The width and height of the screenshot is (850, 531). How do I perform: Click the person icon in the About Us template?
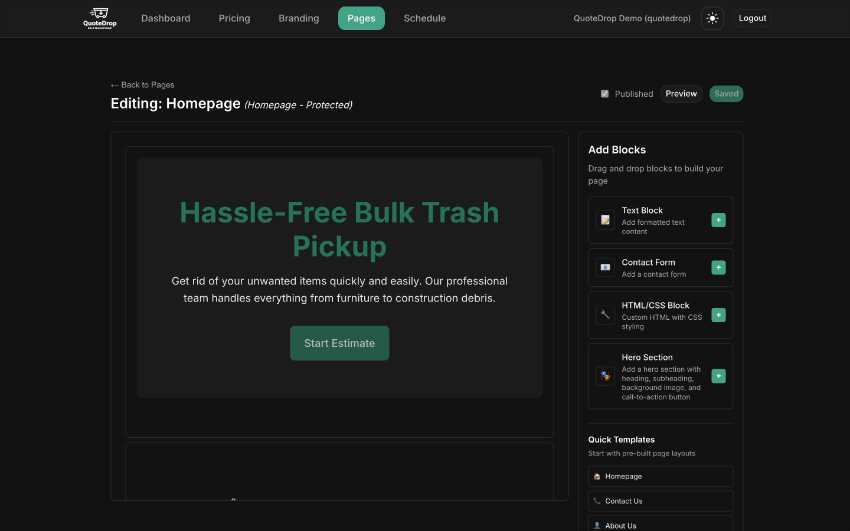pyautogui.click(x=597, y=526)
